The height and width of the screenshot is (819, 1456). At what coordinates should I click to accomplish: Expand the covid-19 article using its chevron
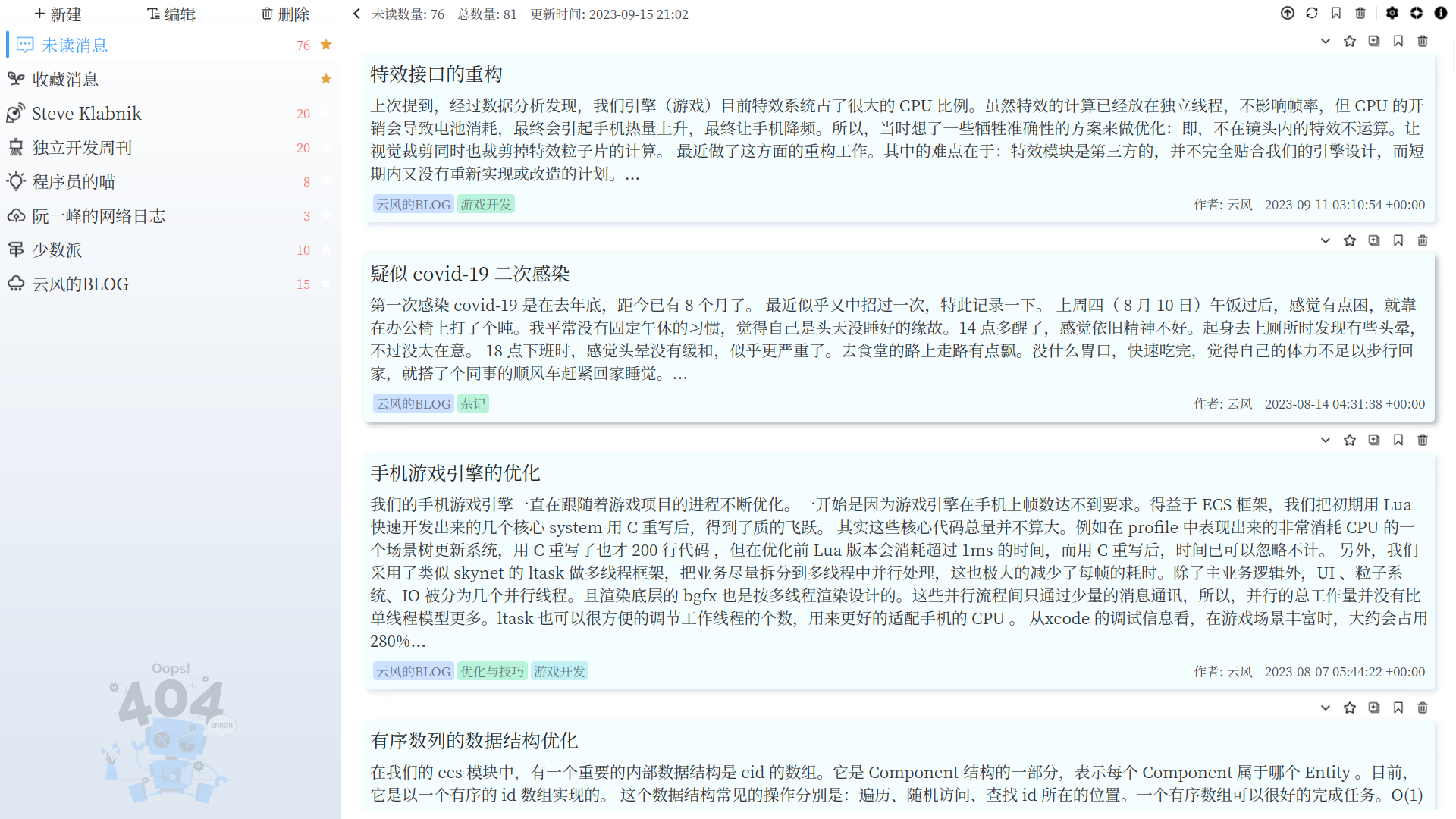tap(1326, 240)
